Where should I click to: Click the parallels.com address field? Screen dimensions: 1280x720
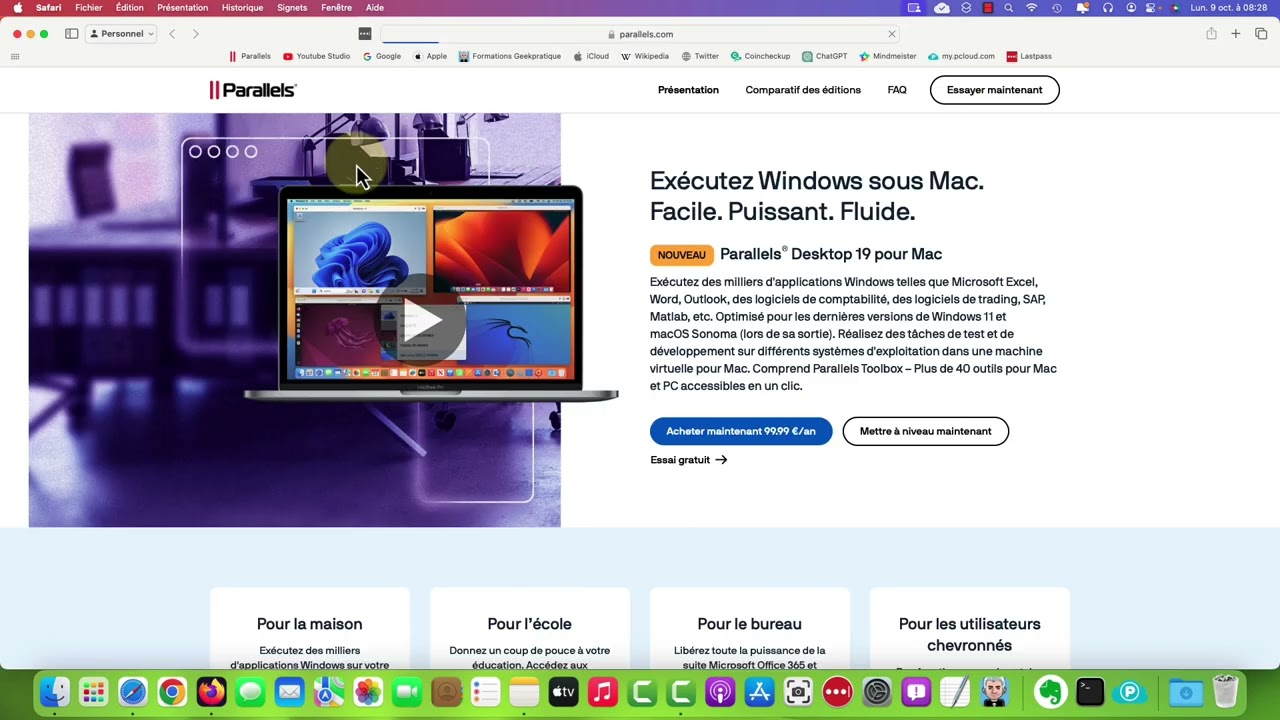[x=640, y=34]
